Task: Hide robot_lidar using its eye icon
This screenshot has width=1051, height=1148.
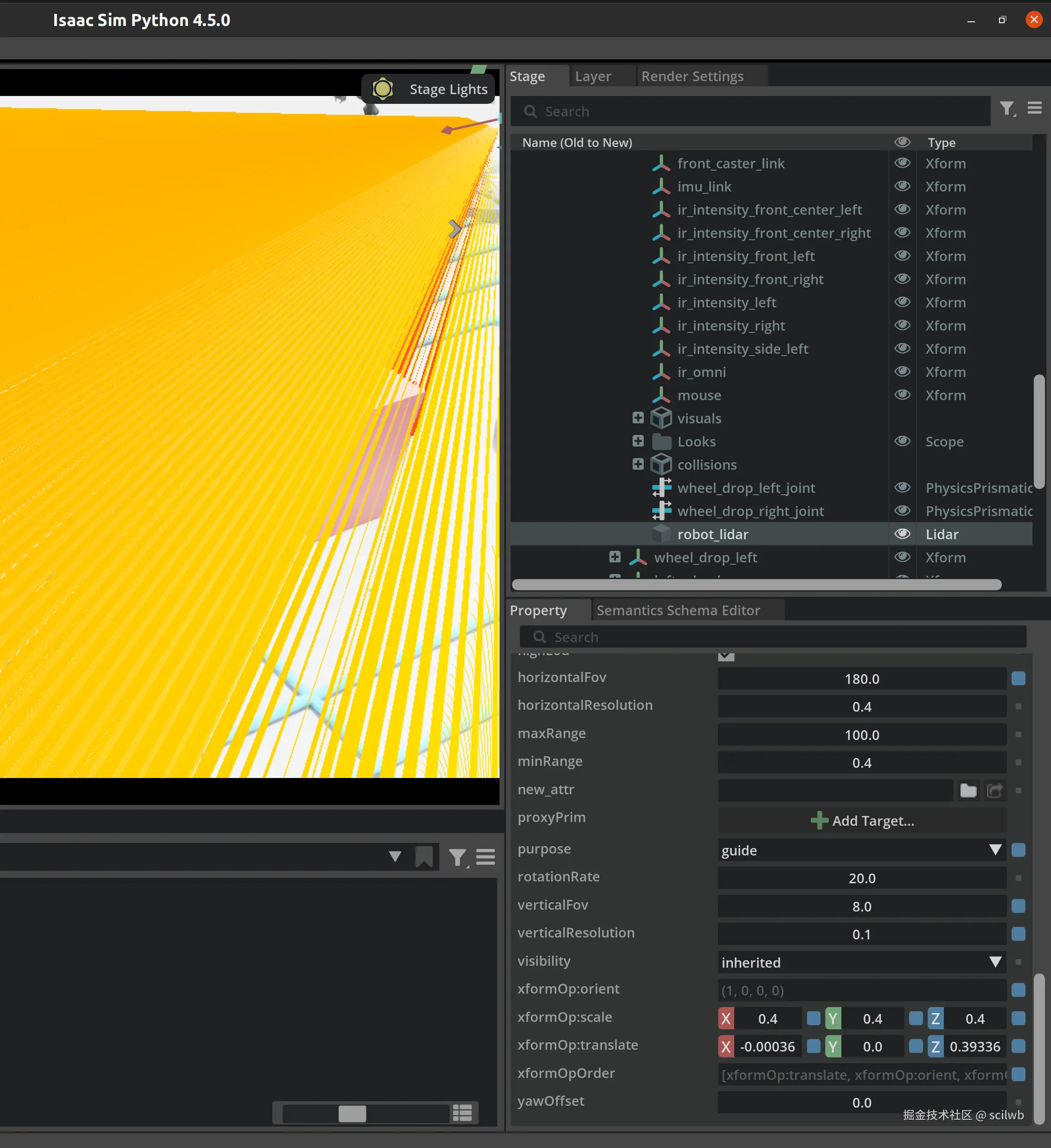Action: [x=902, y=534]
